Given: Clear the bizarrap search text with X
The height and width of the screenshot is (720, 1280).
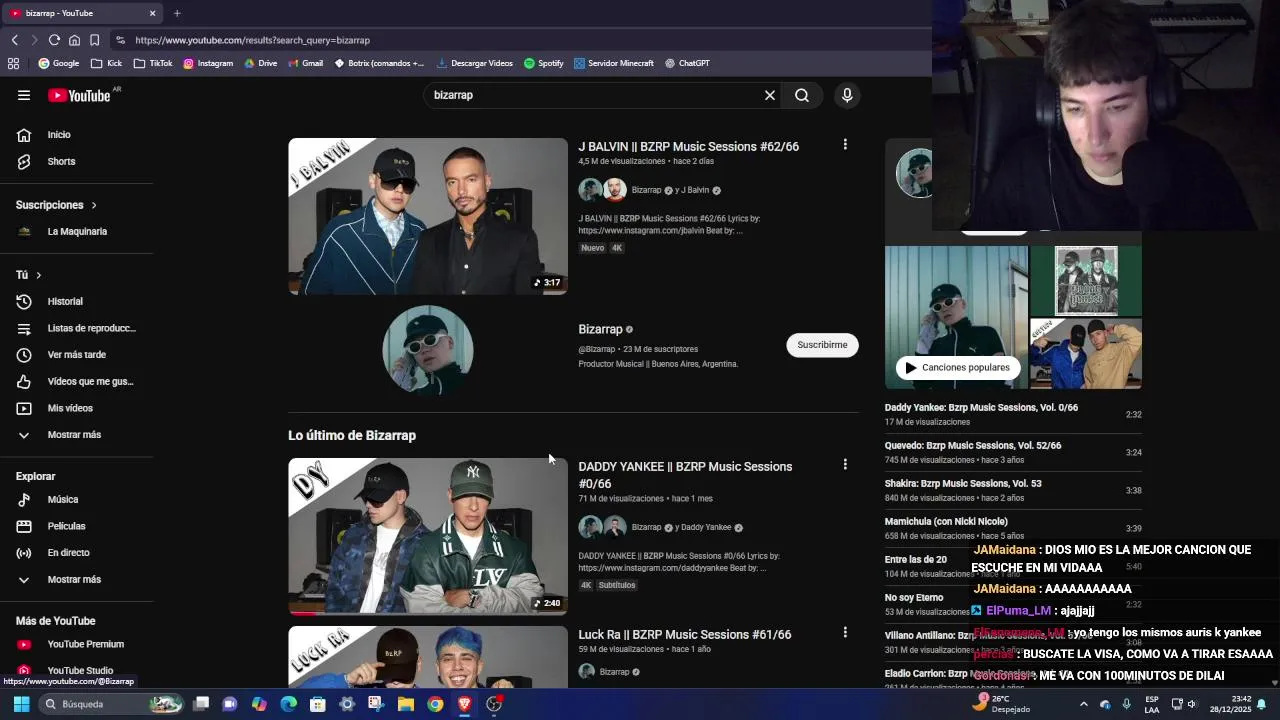Looking at the screenshot, I should pyautogui.click(x=770, y=95).
